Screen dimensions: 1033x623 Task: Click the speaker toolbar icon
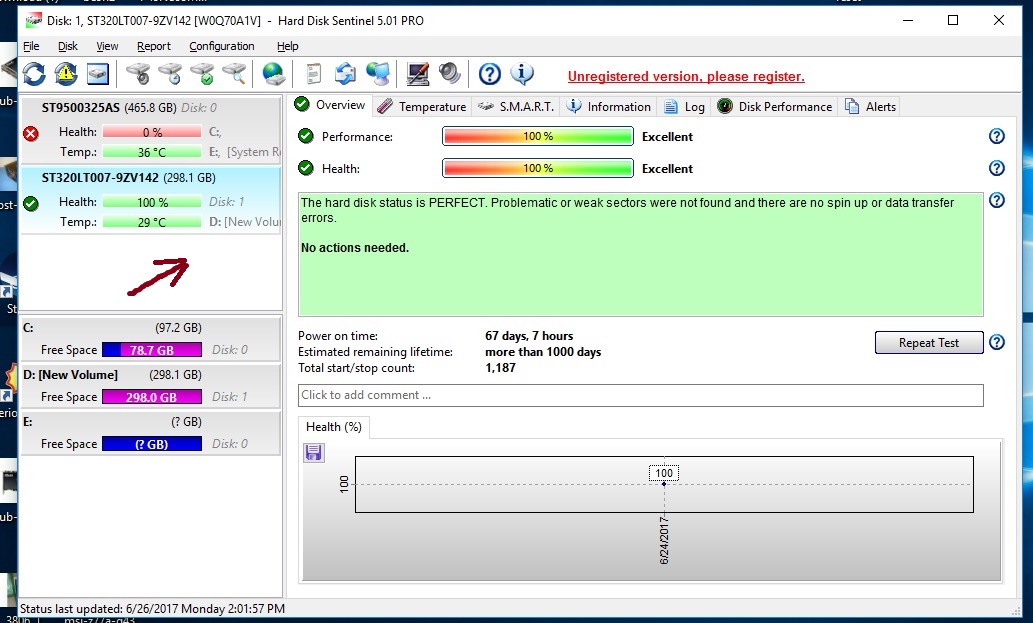(x=450, y=74)
